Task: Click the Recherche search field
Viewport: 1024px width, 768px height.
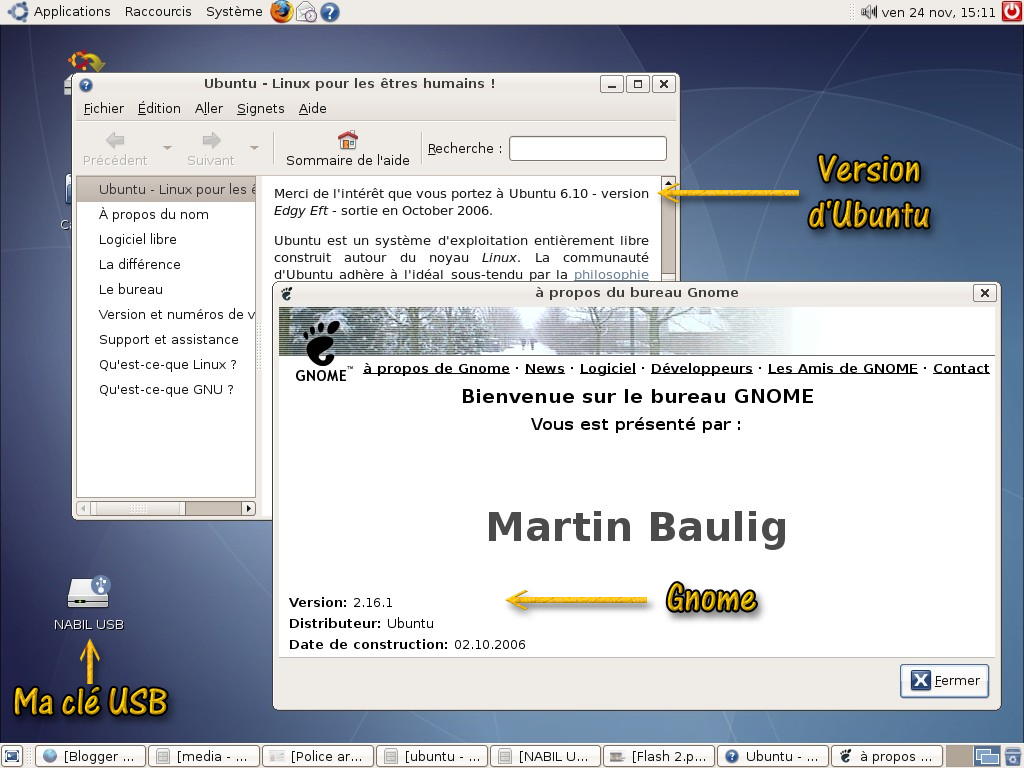Action: point(588,148)
